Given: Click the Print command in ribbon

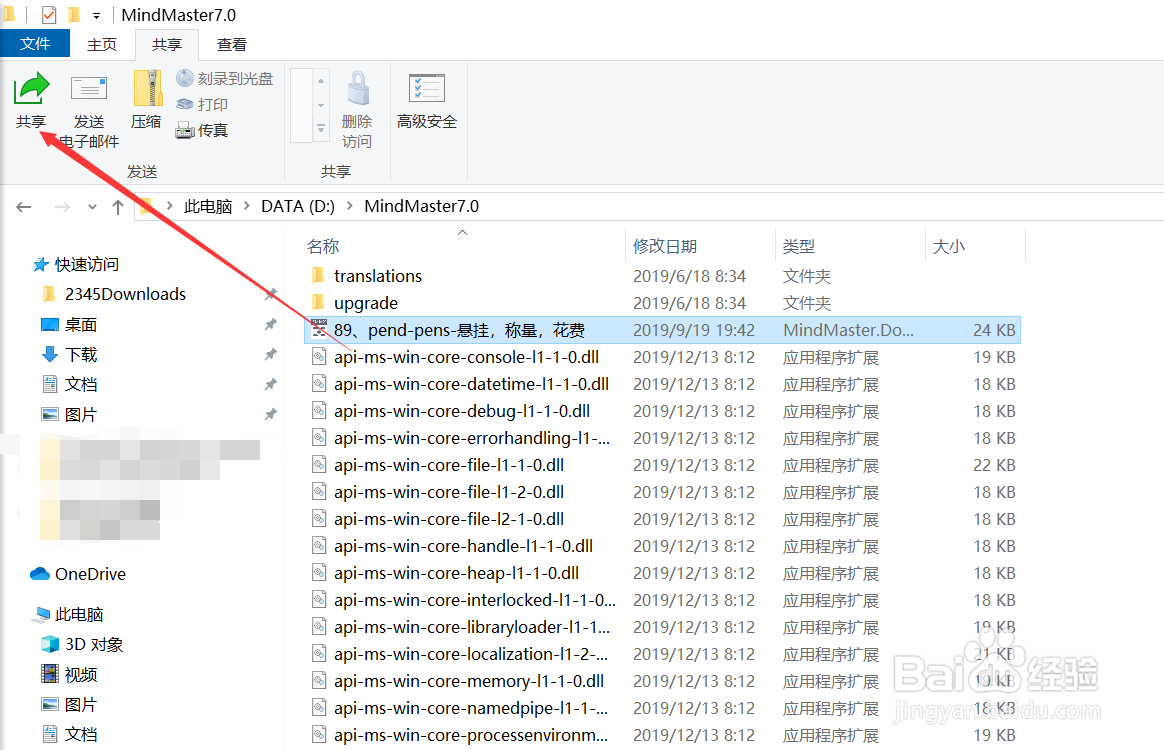Looking at the screenshot, I should (202, 104).
